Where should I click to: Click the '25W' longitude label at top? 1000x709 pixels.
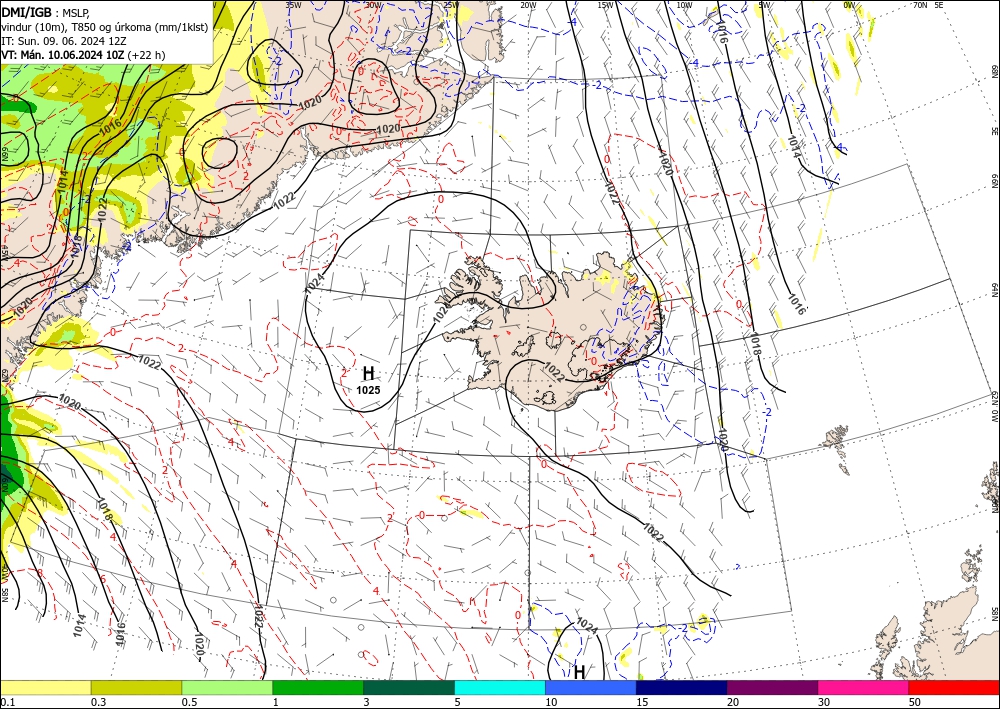click(x=450, y=5)
